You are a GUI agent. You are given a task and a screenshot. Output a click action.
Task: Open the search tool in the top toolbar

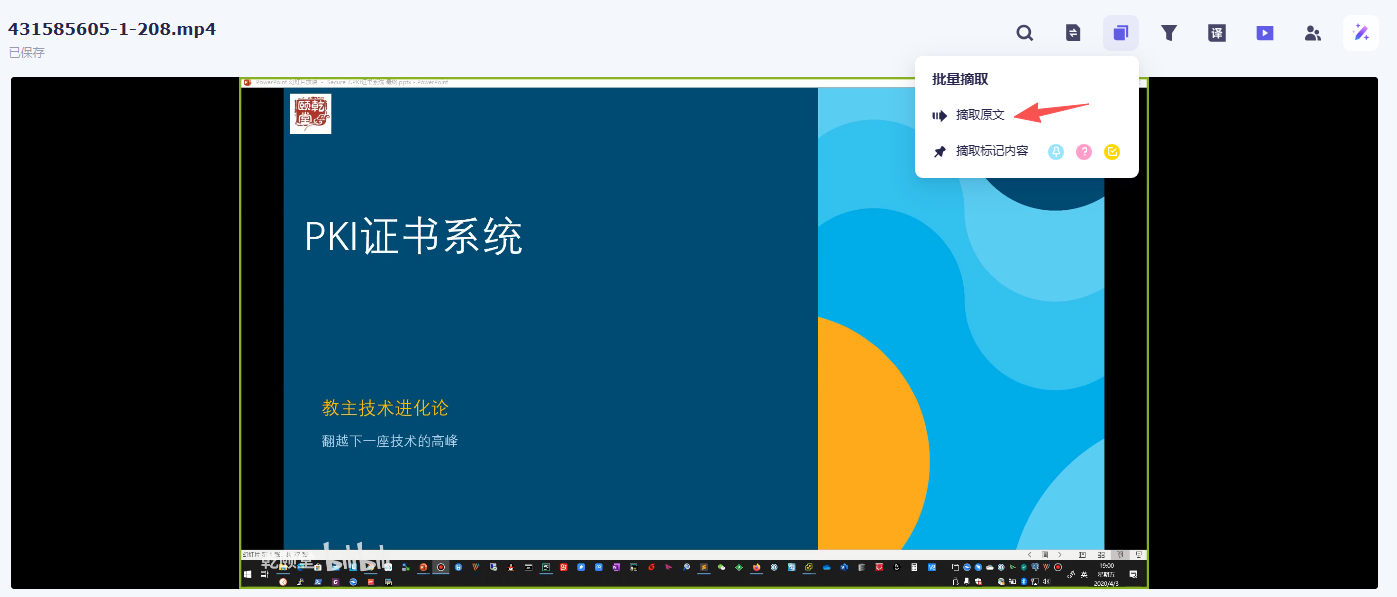pyautogui.click(x=1025, y=32)
